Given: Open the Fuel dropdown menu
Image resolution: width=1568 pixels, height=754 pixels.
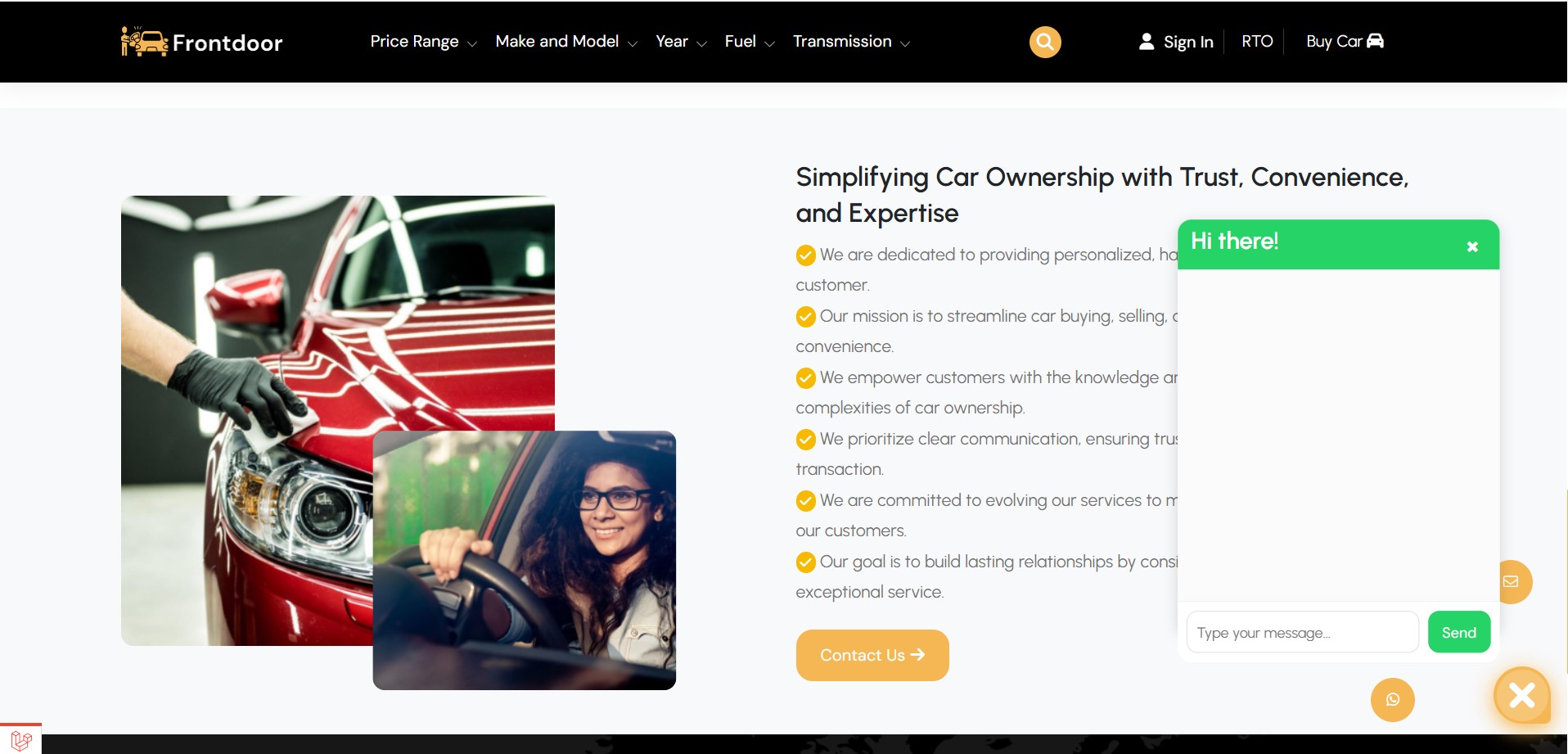Looking at the screenshot, I should coord(749,42).
